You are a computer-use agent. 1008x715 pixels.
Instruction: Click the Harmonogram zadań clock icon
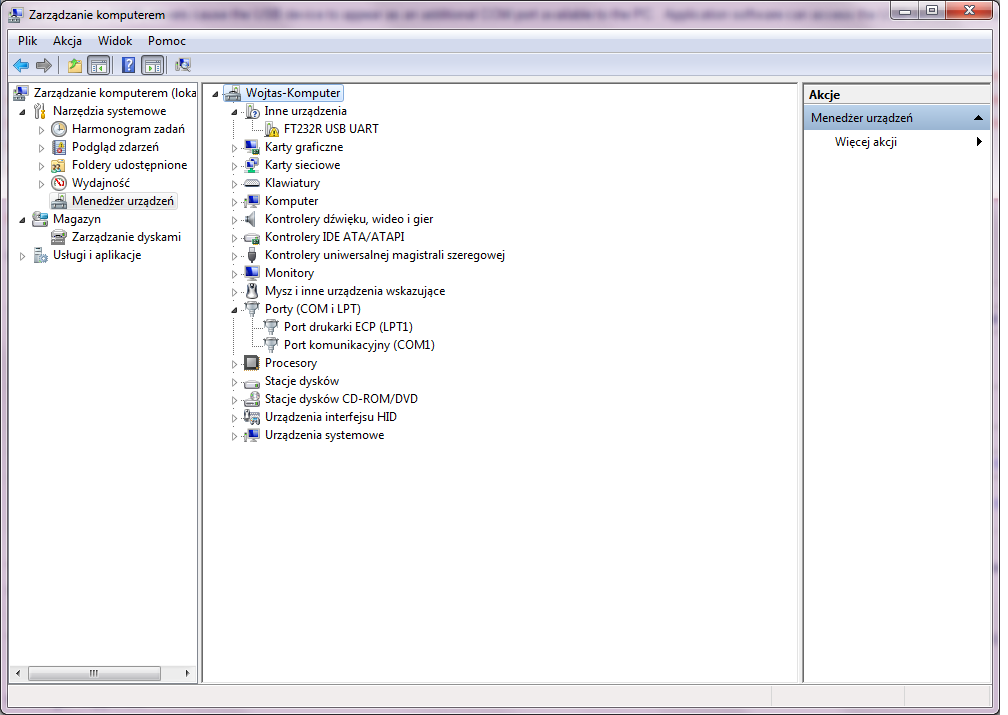coord(59,129)
